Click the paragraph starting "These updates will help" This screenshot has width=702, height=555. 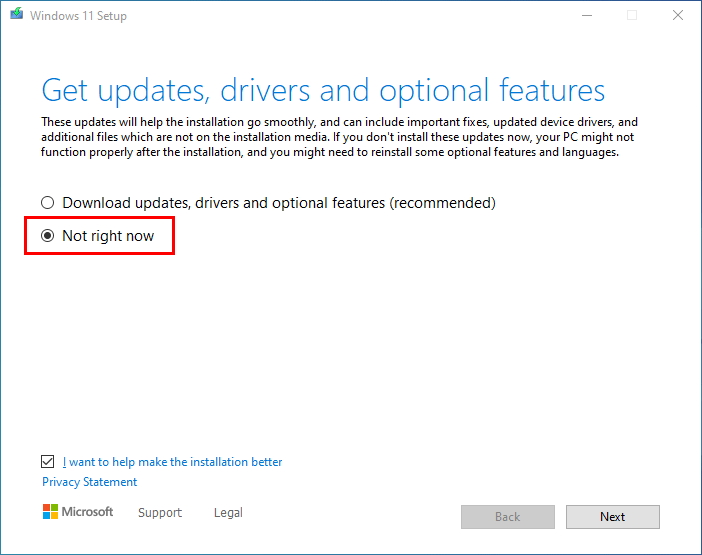point(339,137)
